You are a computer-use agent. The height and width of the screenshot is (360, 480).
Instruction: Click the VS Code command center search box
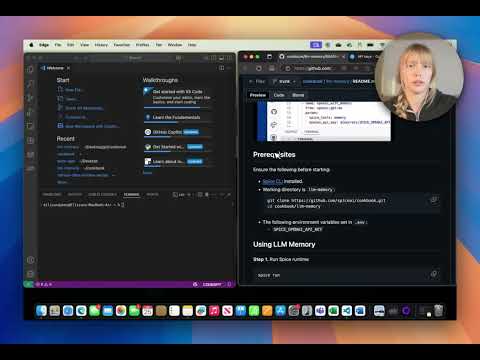tap(135, 58)
